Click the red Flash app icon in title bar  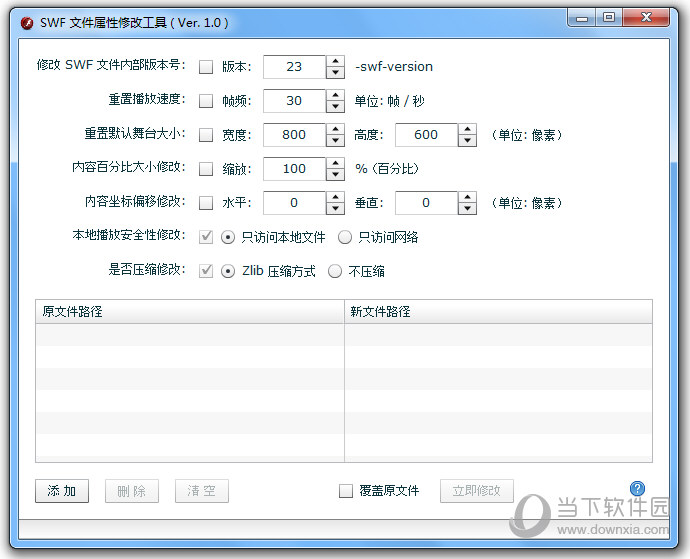27,23
